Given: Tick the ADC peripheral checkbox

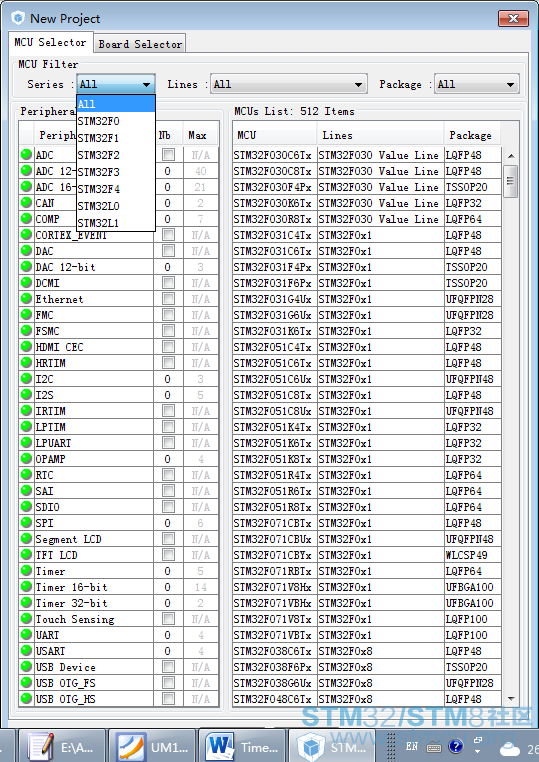Looking at the screenshot, I should (168, 155).
